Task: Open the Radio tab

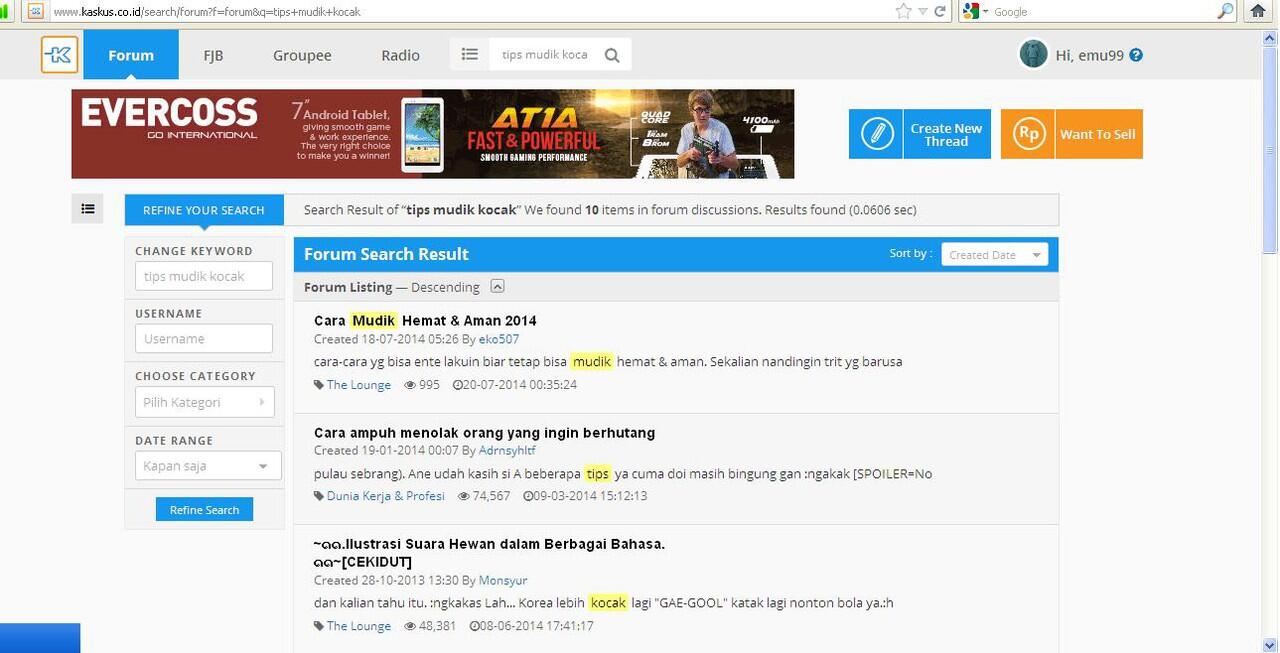Action: coord(400,55)
